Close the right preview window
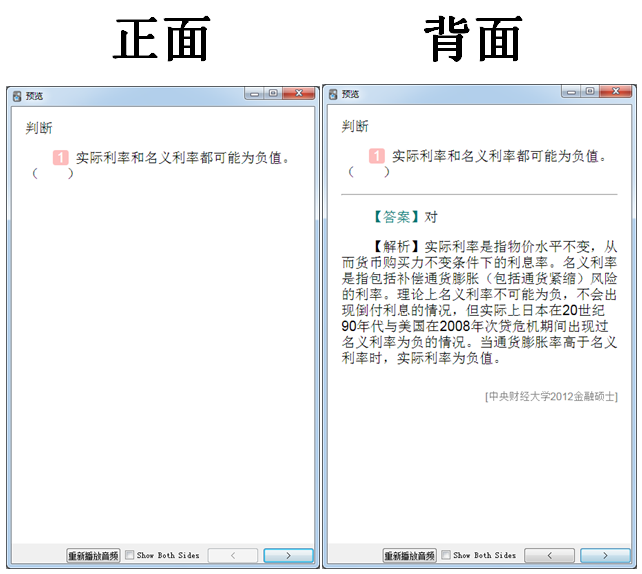 tap(615, 91)
